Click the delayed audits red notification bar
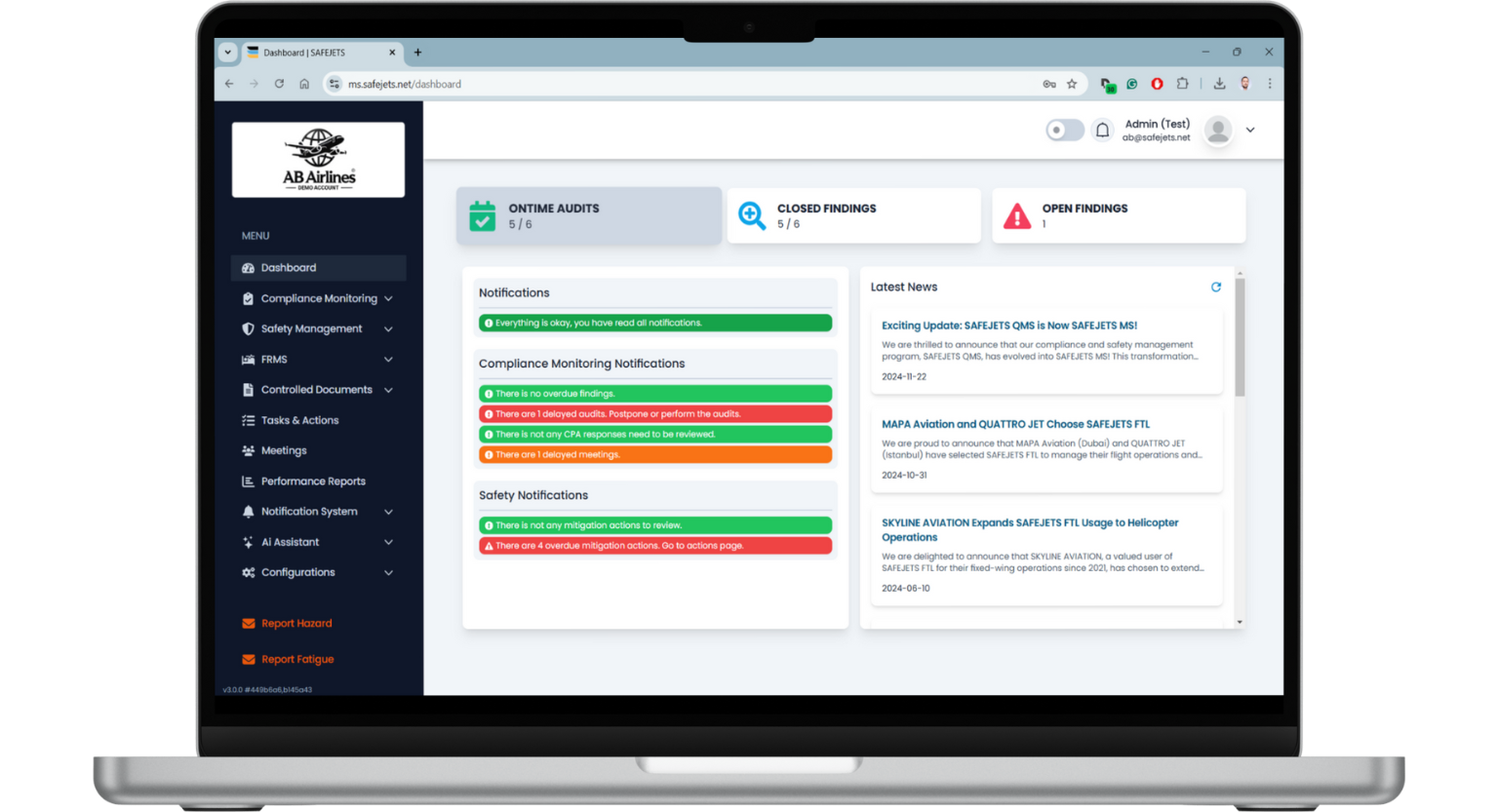This screenshot has height=812, width=1498. (x=655, y=414)
